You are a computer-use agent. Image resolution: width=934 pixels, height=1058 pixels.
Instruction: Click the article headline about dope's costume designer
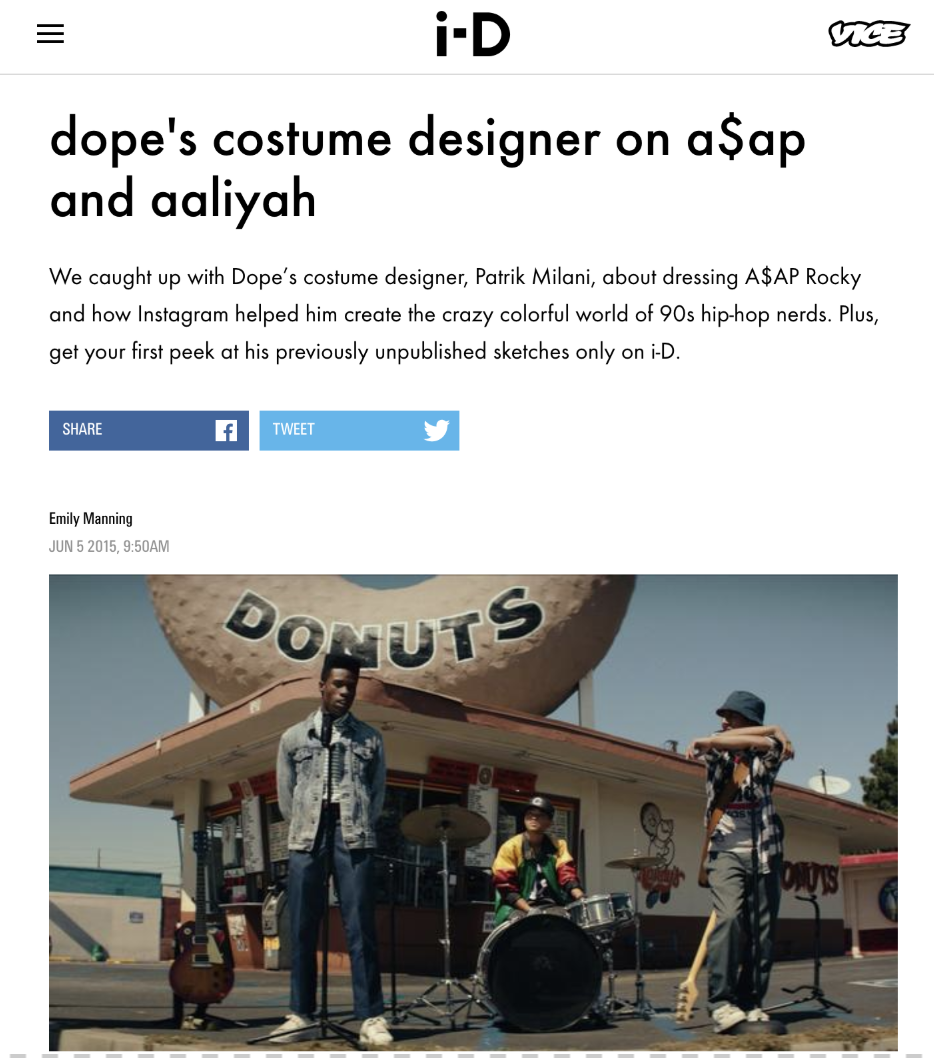[428, 168]
